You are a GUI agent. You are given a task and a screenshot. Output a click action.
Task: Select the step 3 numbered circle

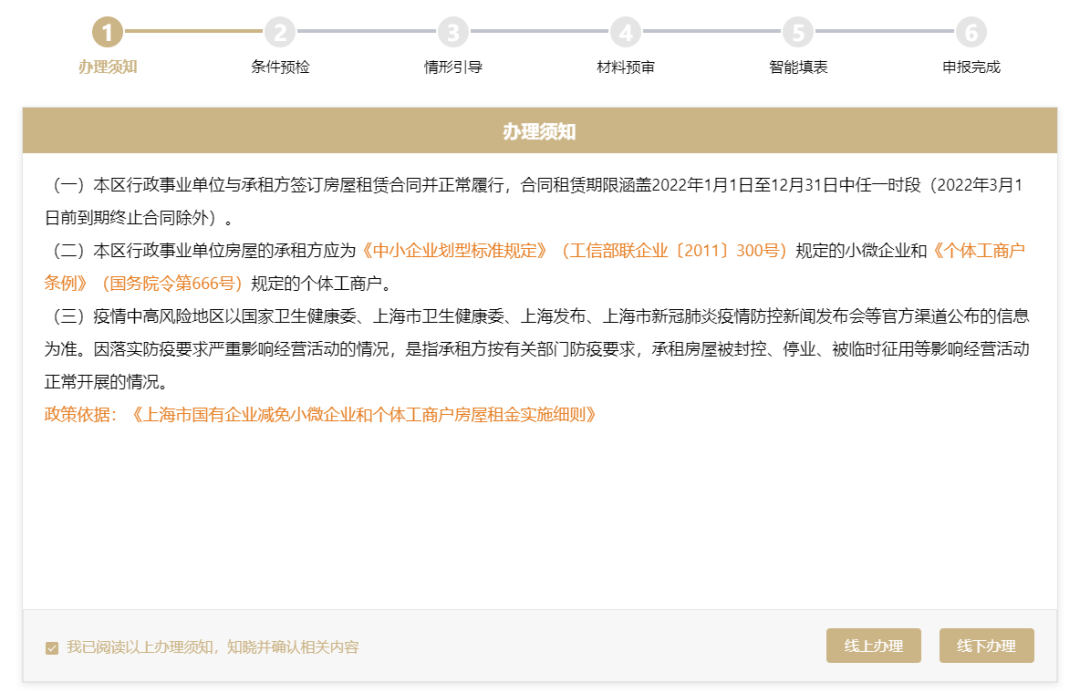[x=453, y=32]
